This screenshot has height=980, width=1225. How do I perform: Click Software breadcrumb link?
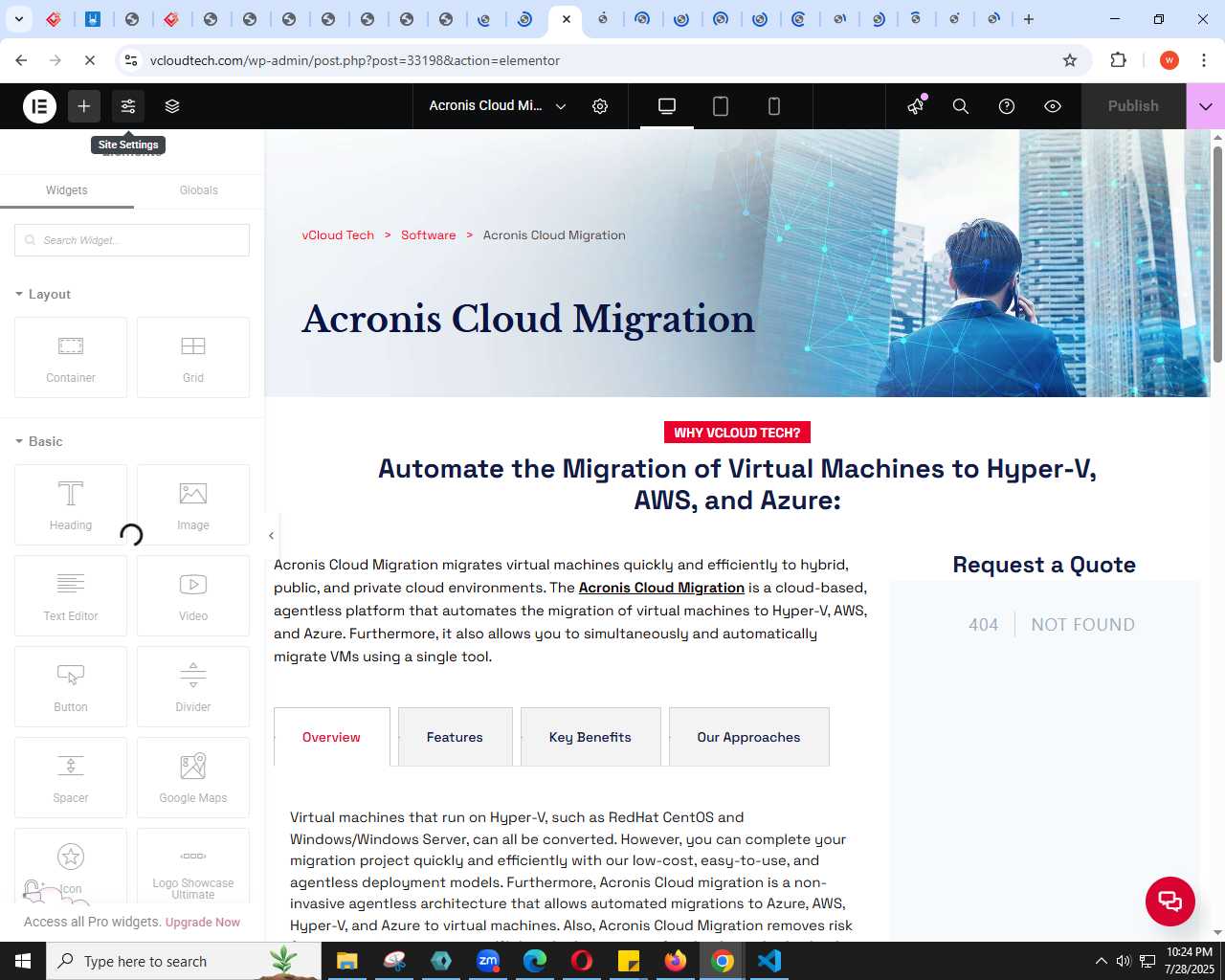(428, 235)
